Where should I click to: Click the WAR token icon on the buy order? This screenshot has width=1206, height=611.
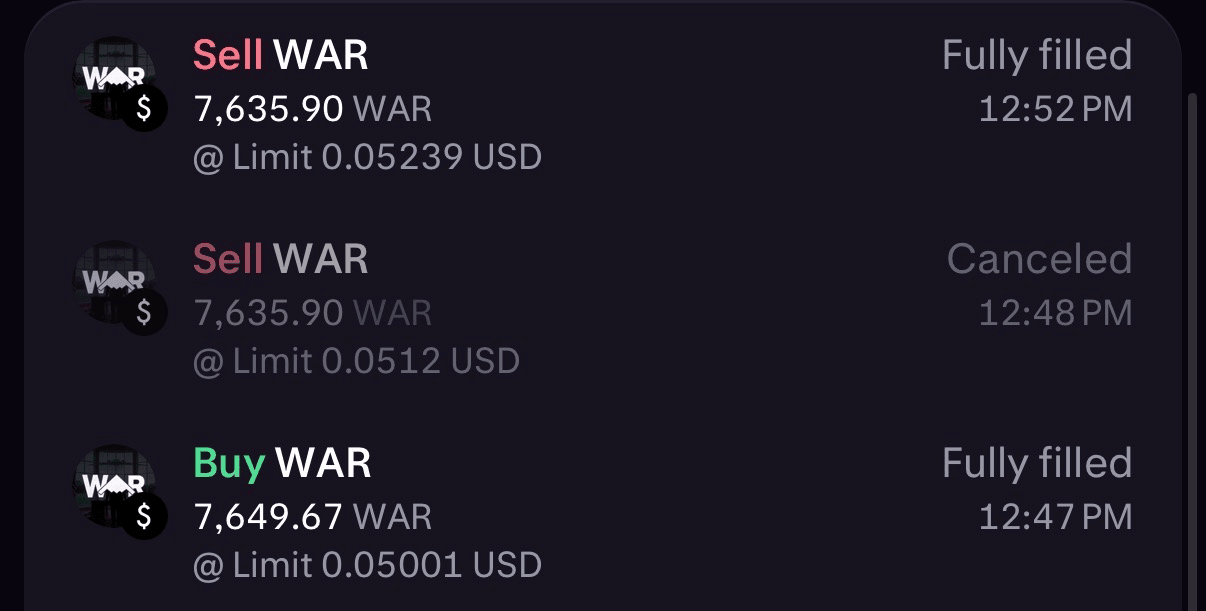pyautogui.click(x=112, y=484)
